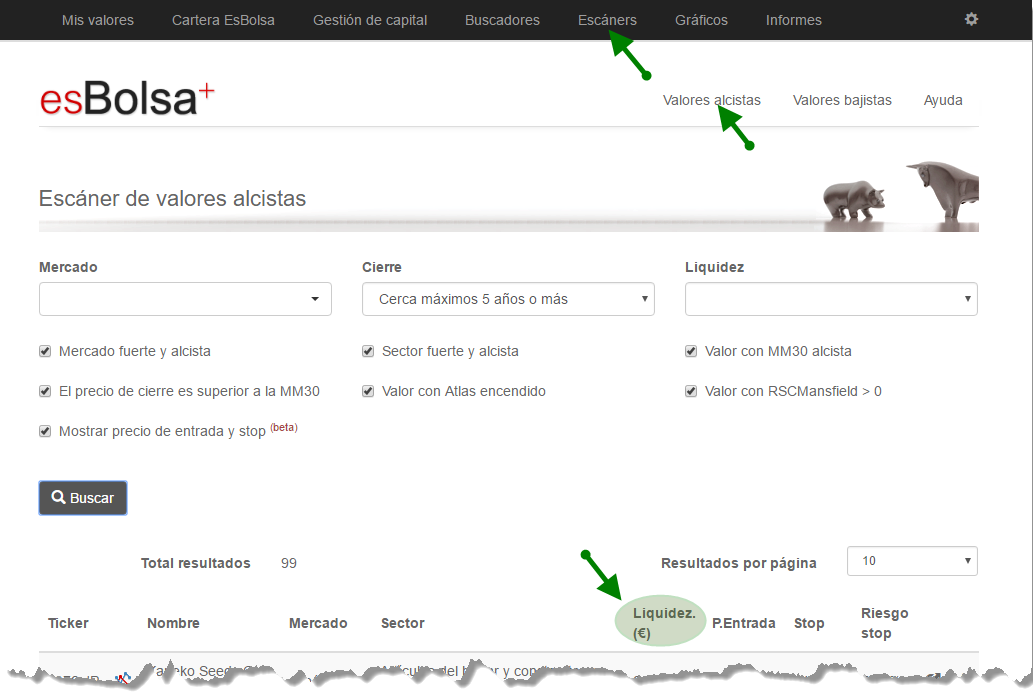Click the esBolsa+ logo
The image size is (1033, 692).
(127, 99)
